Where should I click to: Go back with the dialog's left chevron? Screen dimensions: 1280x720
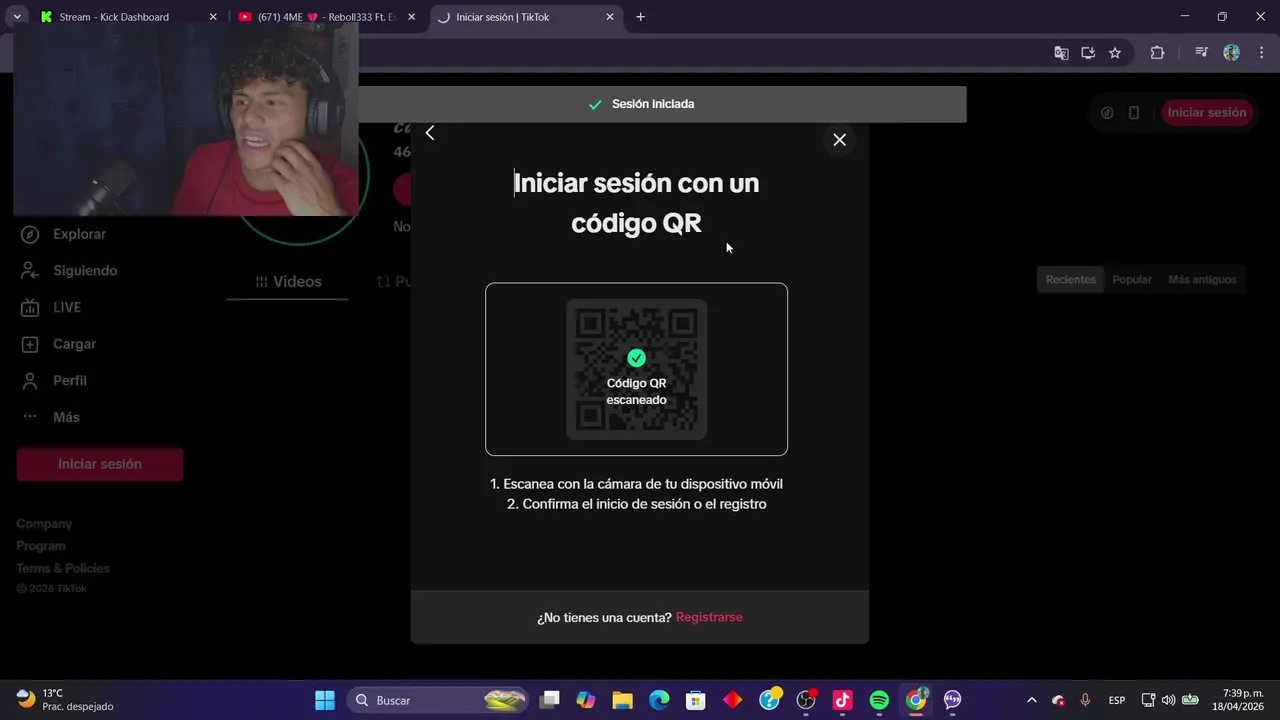pos(430,133)
